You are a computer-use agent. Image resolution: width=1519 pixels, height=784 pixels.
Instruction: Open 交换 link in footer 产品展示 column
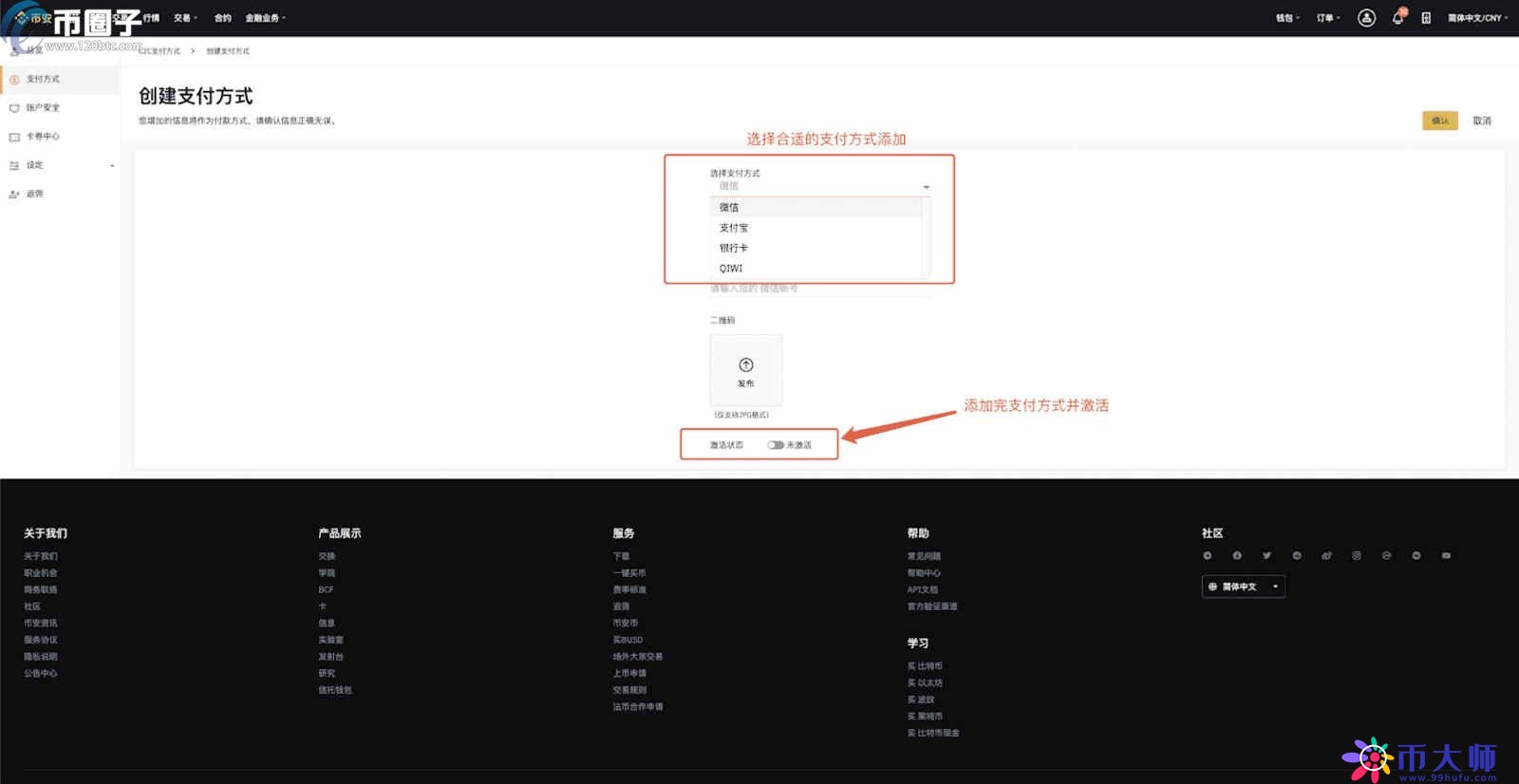pos(327,556)
